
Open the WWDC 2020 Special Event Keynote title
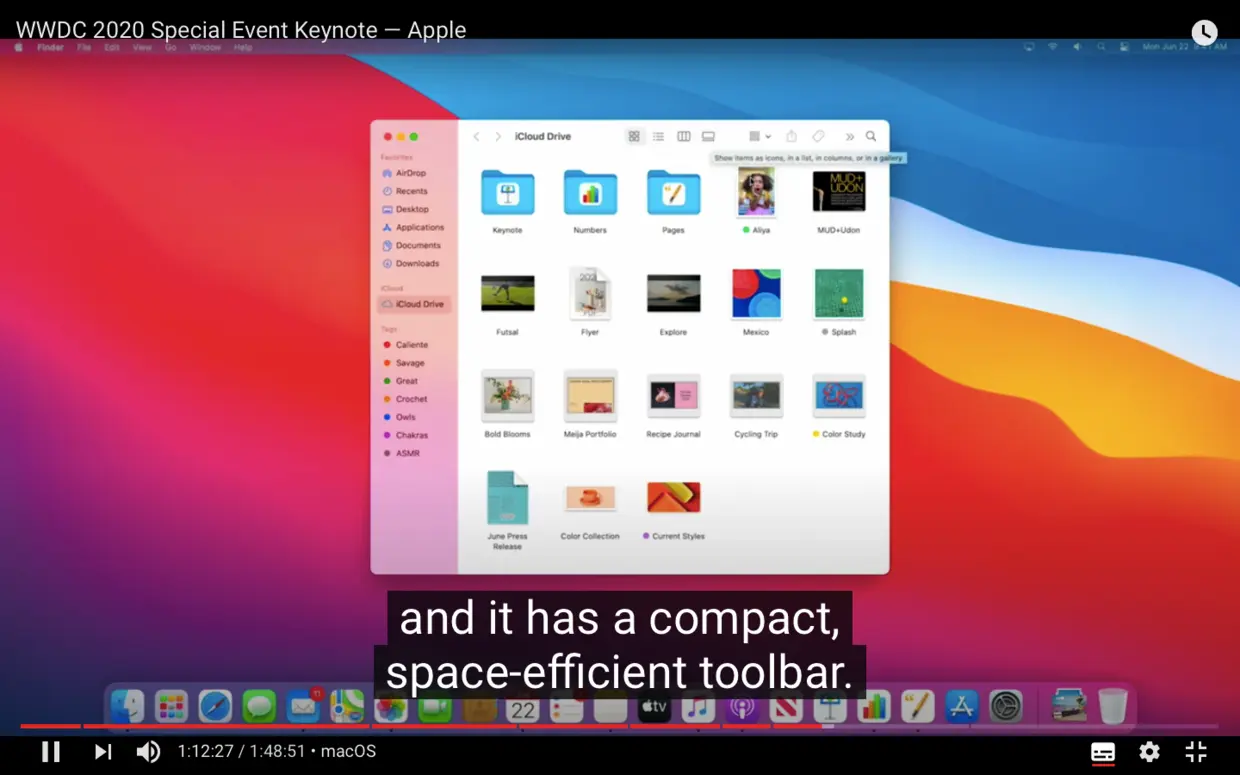tap(241, 30)
